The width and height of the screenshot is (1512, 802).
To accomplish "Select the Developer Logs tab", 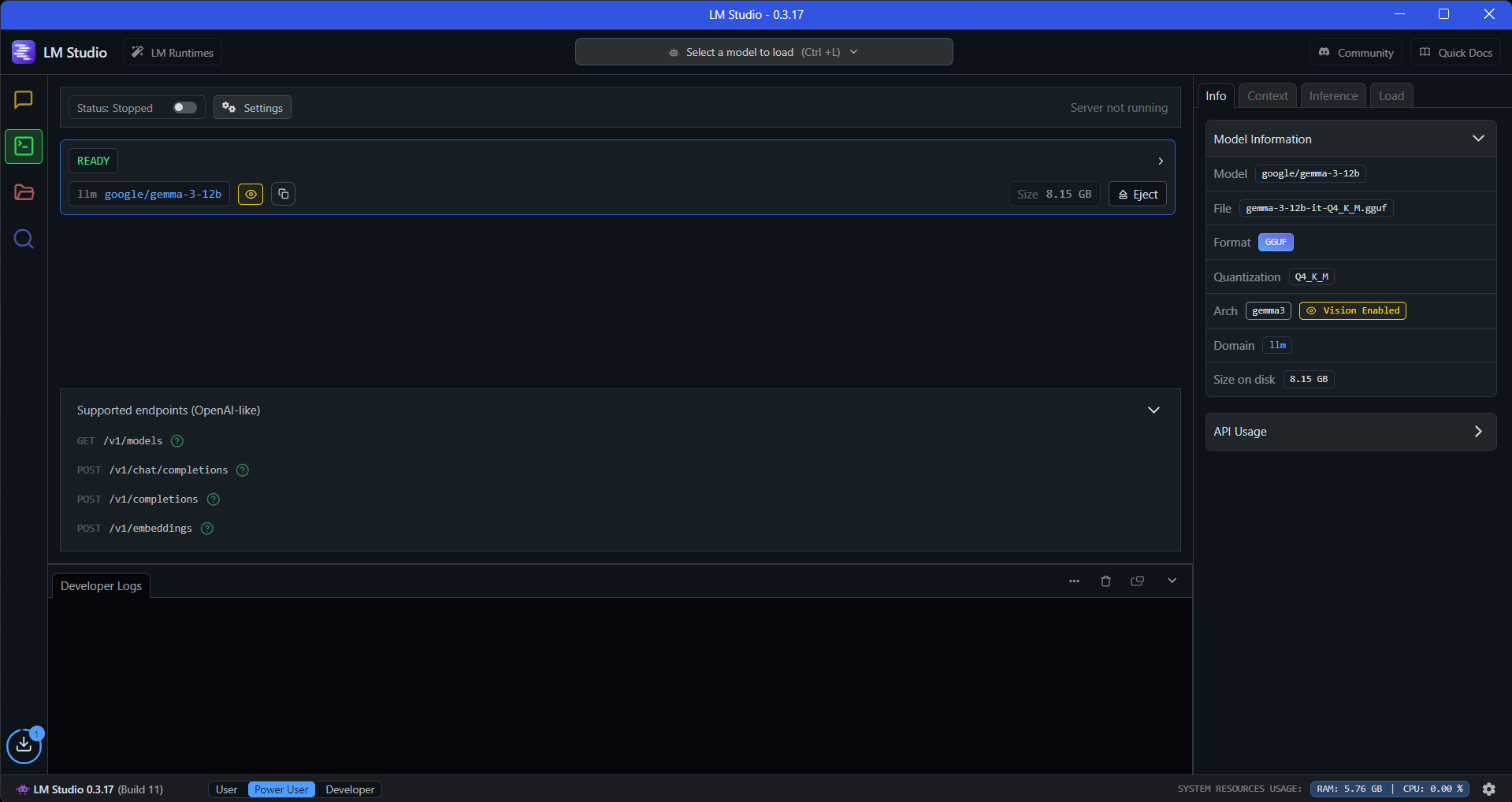I will click(x=101, y=585).
